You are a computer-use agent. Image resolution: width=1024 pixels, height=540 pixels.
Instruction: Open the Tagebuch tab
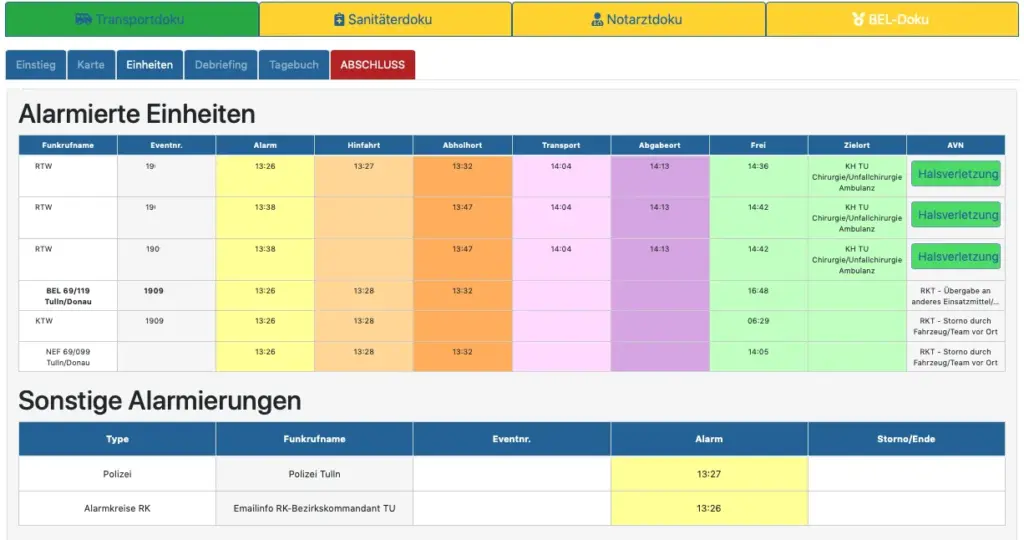coord(294,65)
